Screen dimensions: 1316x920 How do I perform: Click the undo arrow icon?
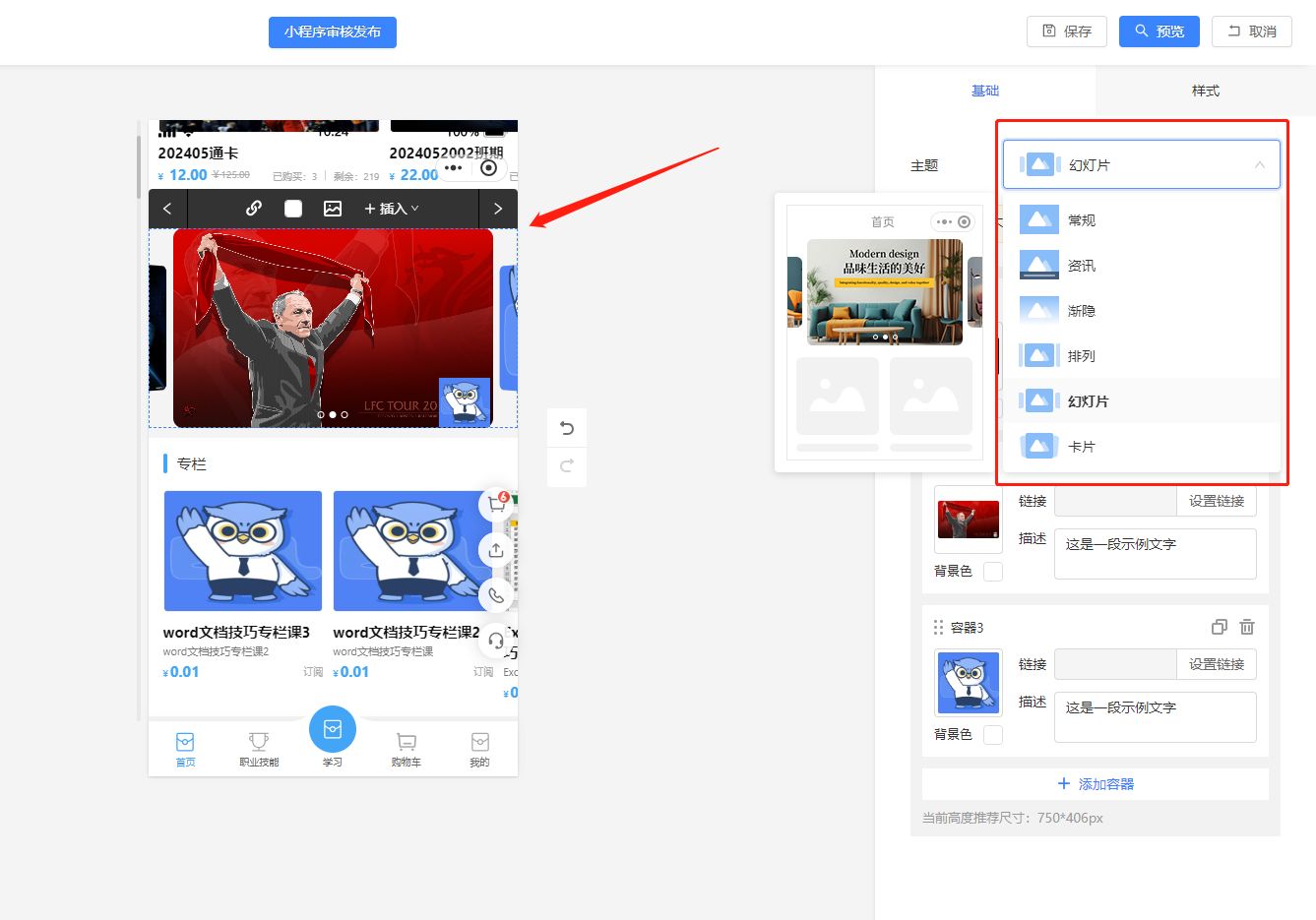567,428
